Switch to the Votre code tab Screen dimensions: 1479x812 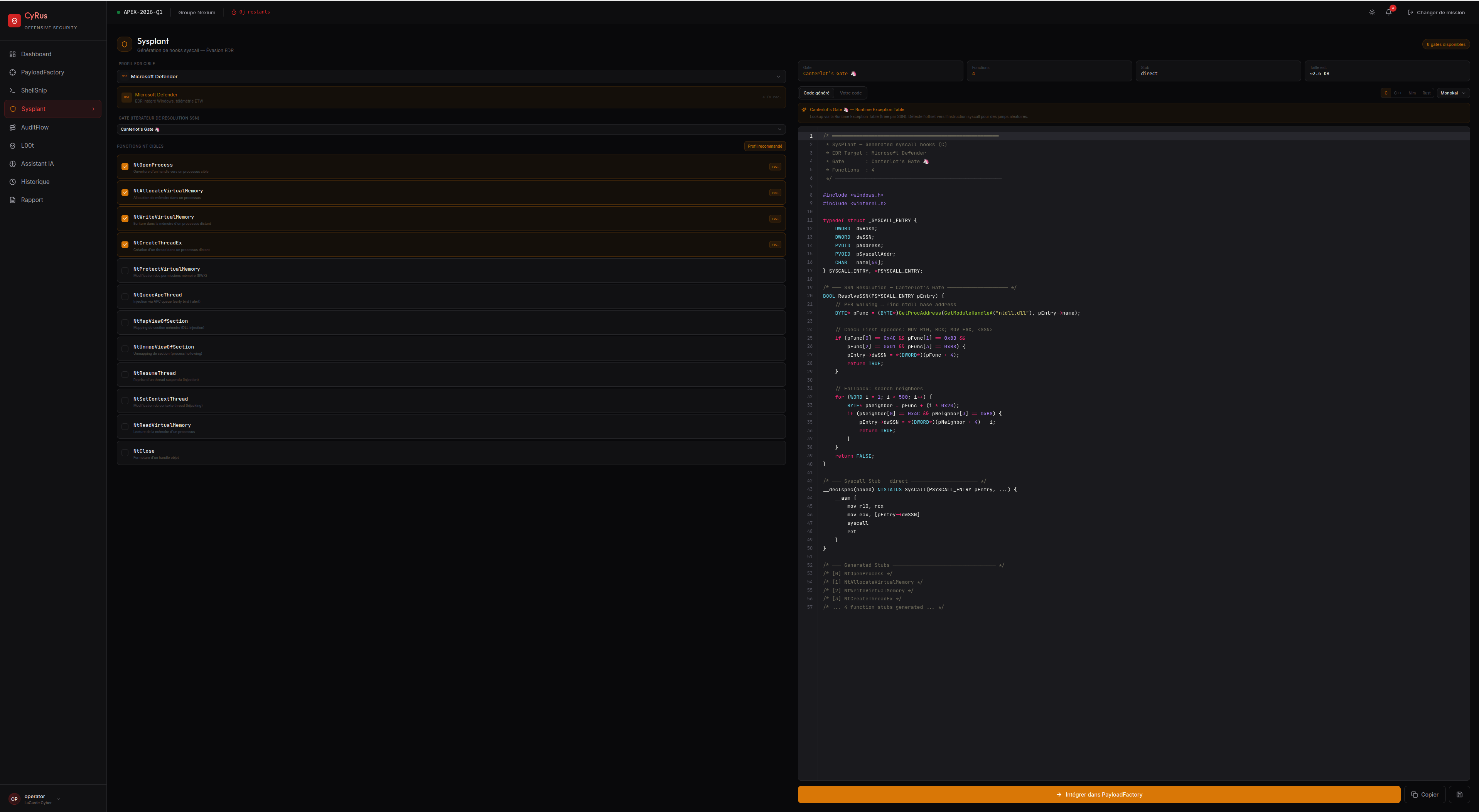(x=850, y=93)
